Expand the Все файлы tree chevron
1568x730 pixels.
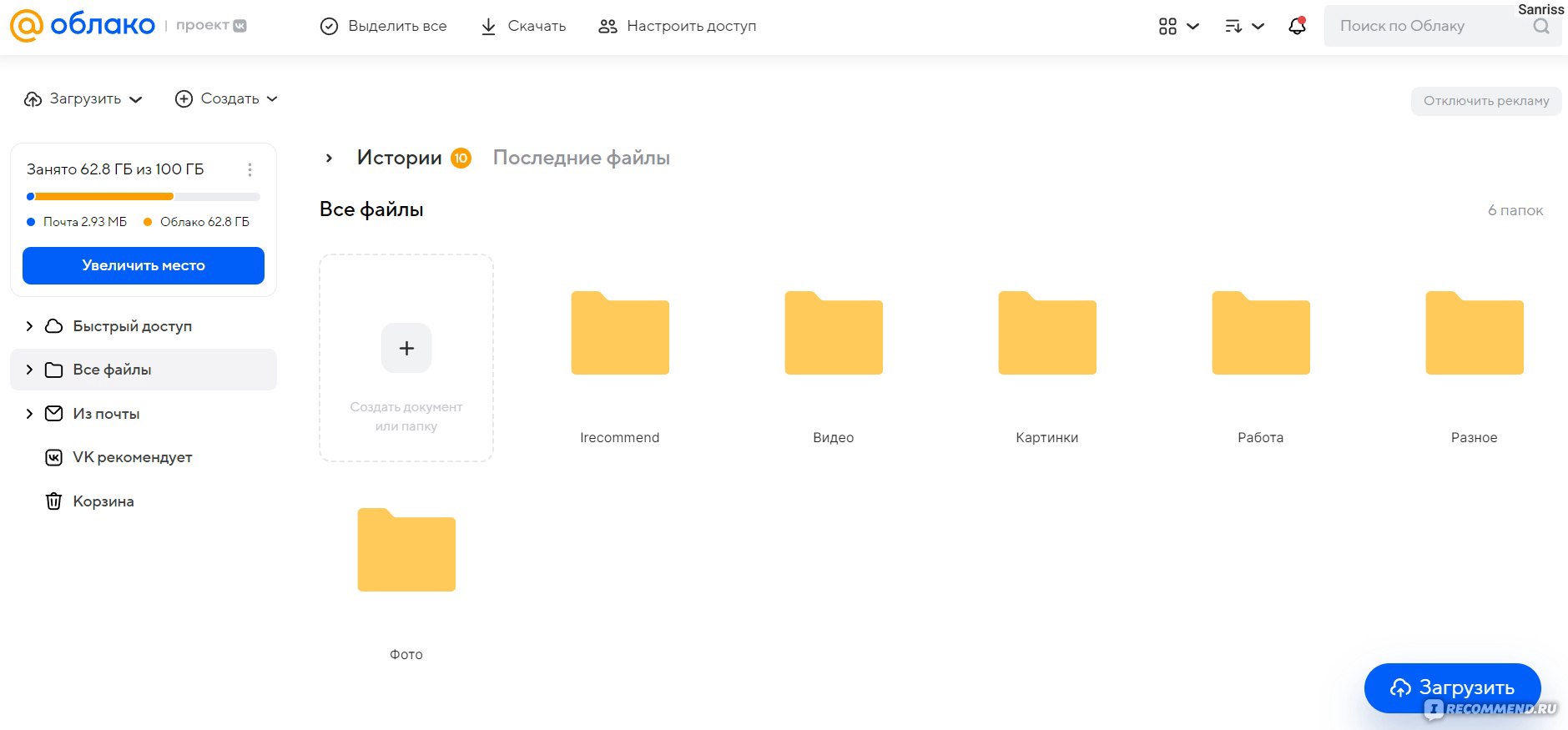pyautogui.click(x=29, y=370)
